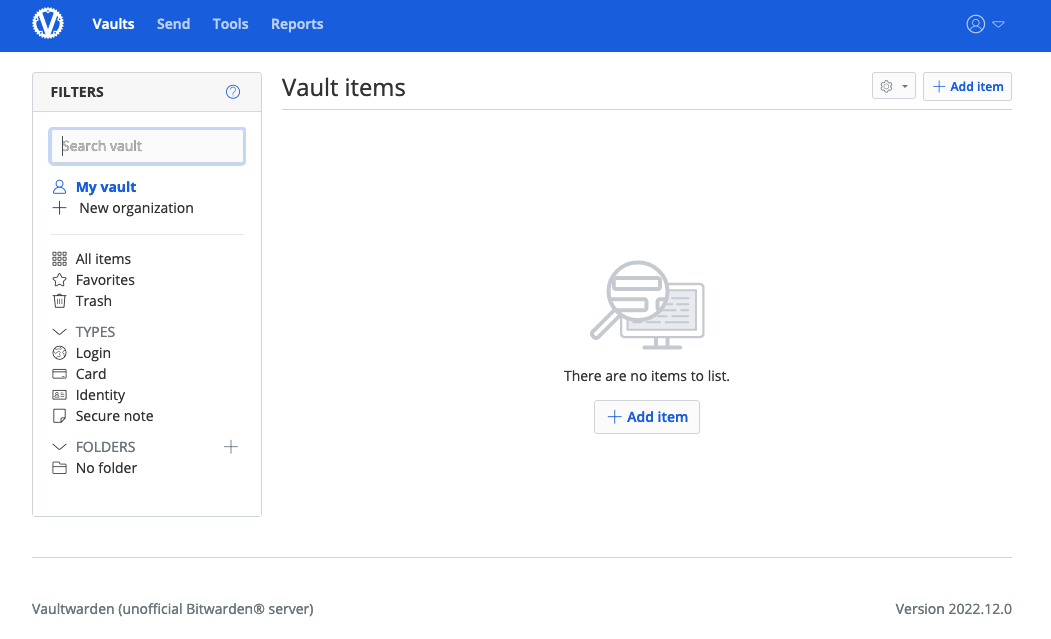
Task: Focus the Search vault field
Action: pyautogui.click(x=147, y=146)
